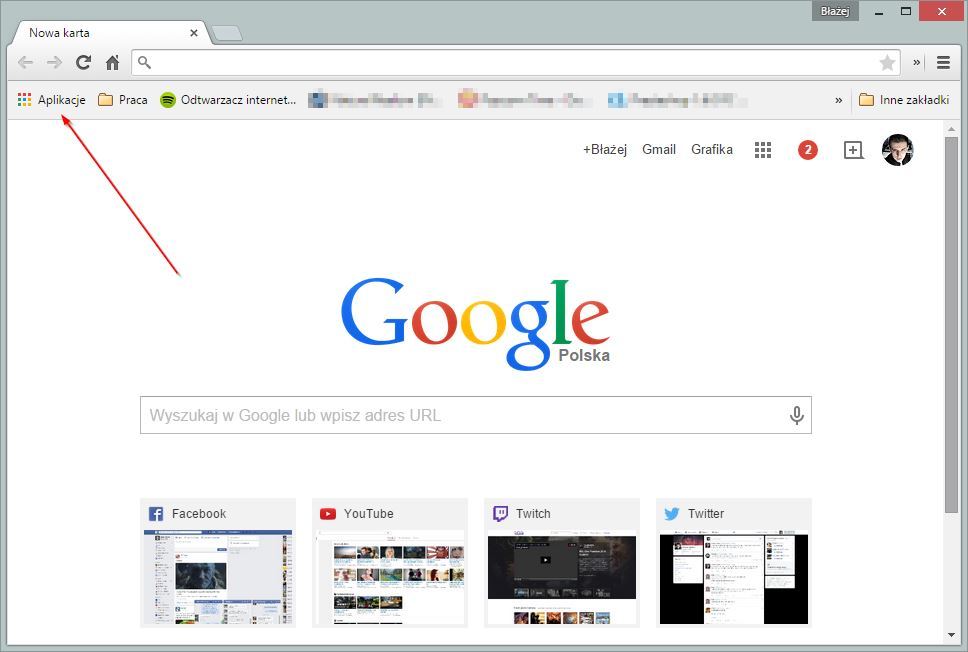968x652 pixels.
Task: Open the account profile picture
Action: (898, 150)
